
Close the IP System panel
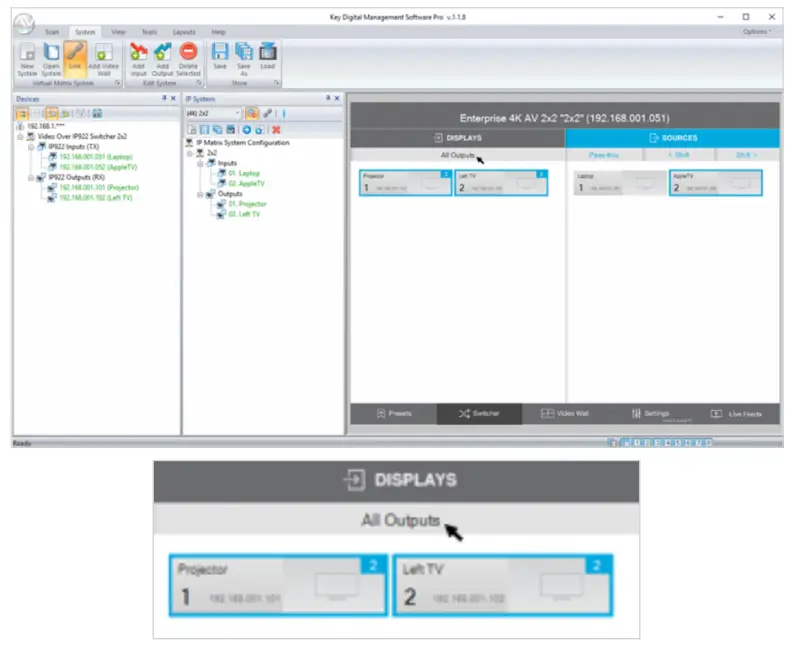pyautogui.click(x=337, y=98)
